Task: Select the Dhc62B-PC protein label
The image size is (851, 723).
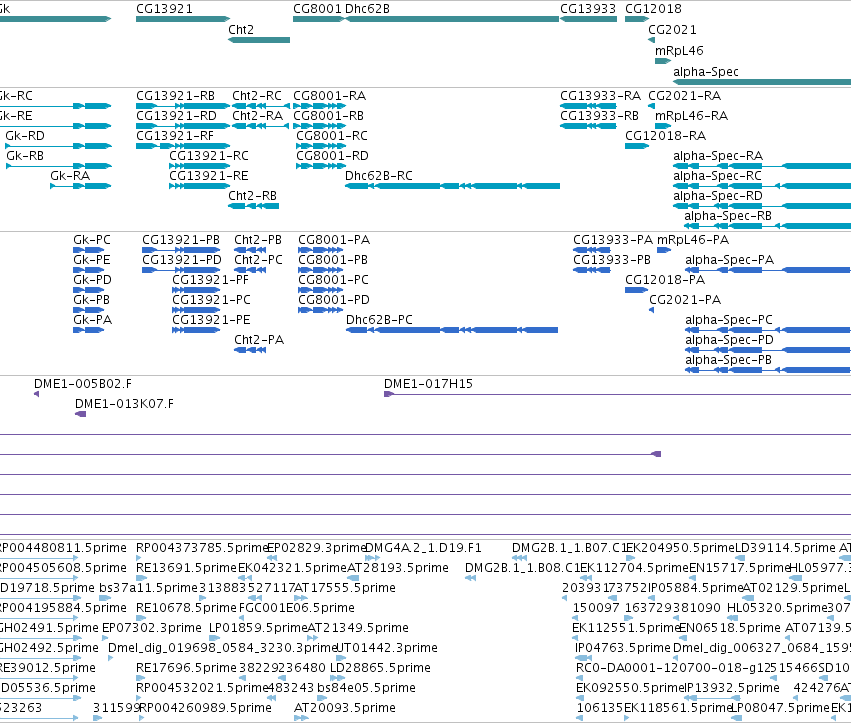Action: click(x=379, y=320)
